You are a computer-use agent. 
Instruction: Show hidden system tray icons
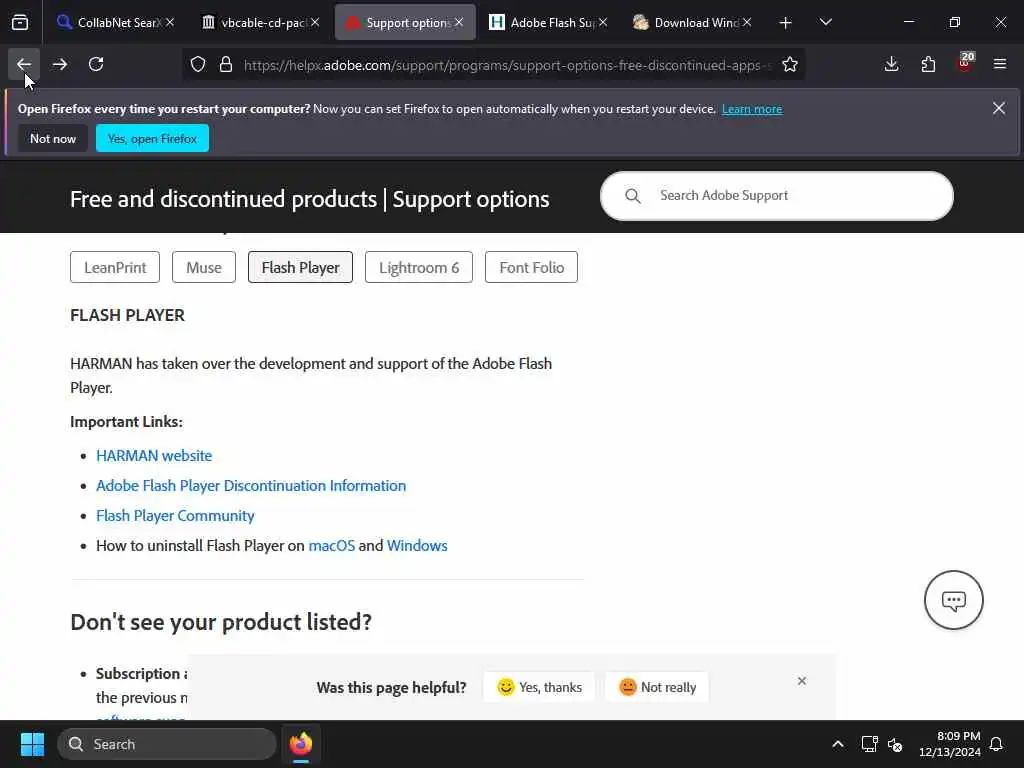coord(838,744)
